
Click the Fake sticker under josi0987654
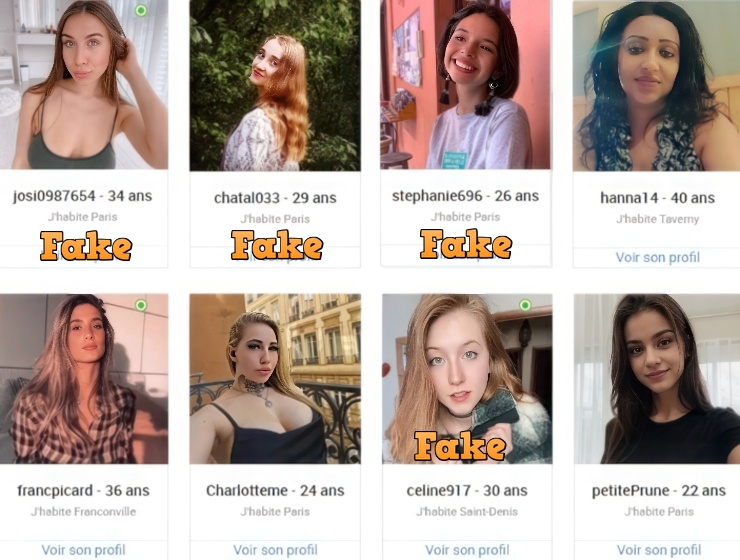point(86,246)
